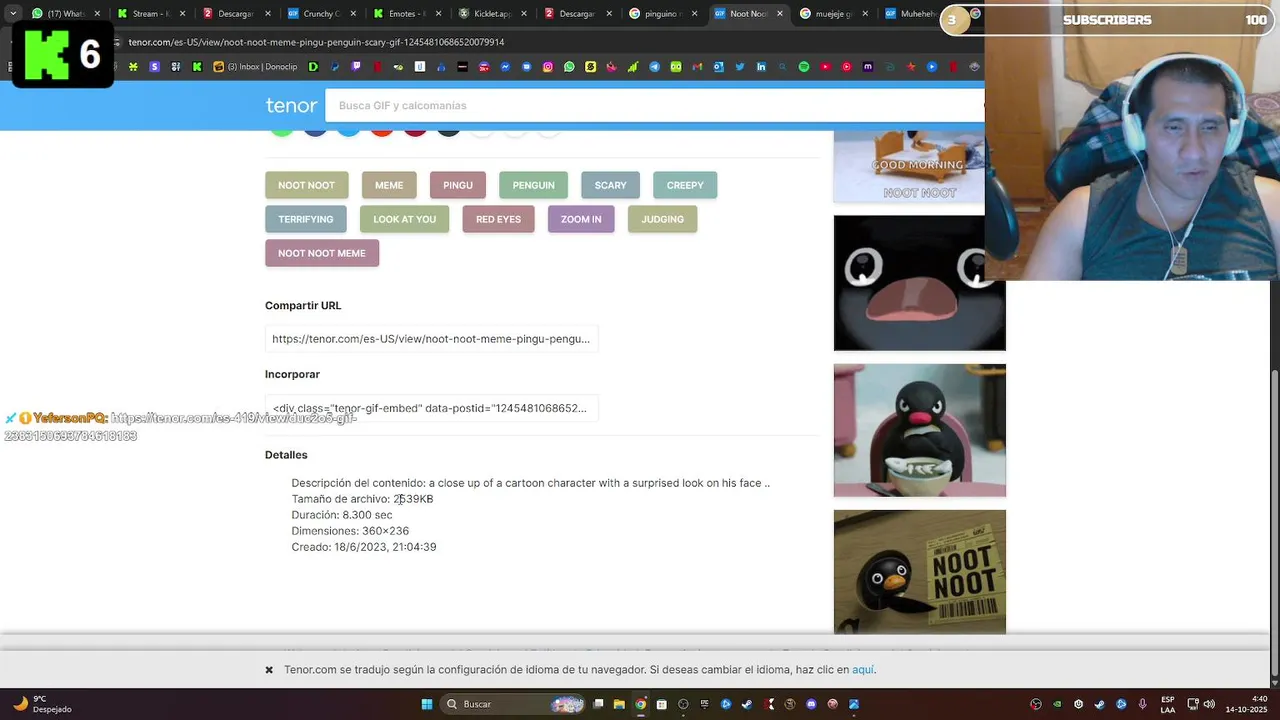Screen dimensions: 1280x720
Task: Focus the Busca GIF y calcomanías search box
Action: click(x=655, y=105)
